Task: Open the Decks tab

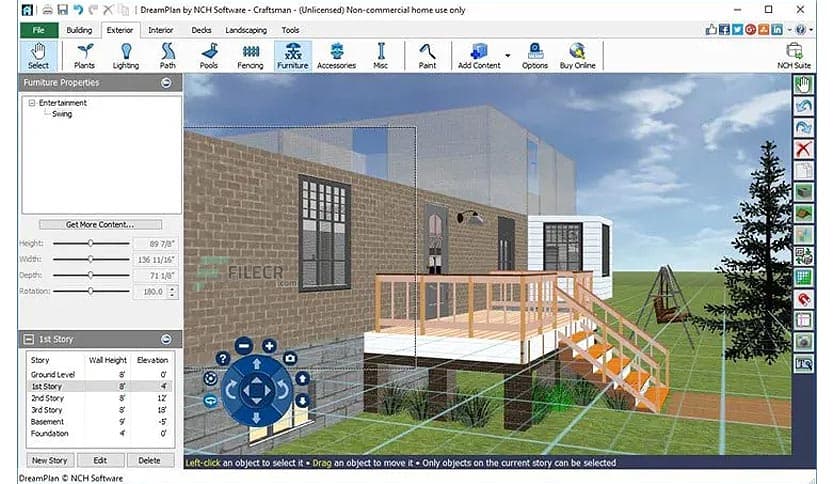Action: 202,30
